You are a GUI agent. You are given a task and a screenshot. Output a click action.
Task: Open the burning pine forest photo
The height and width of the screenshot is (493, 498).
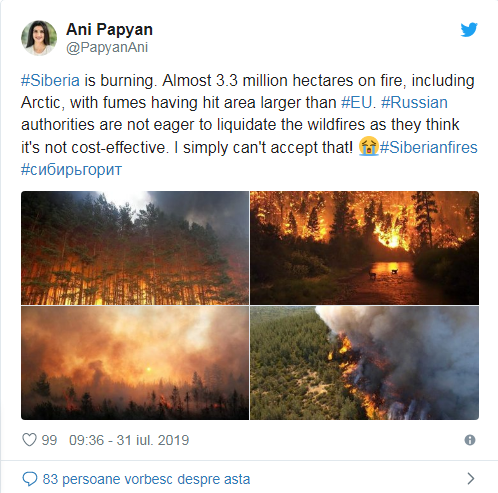coord(135,248)
